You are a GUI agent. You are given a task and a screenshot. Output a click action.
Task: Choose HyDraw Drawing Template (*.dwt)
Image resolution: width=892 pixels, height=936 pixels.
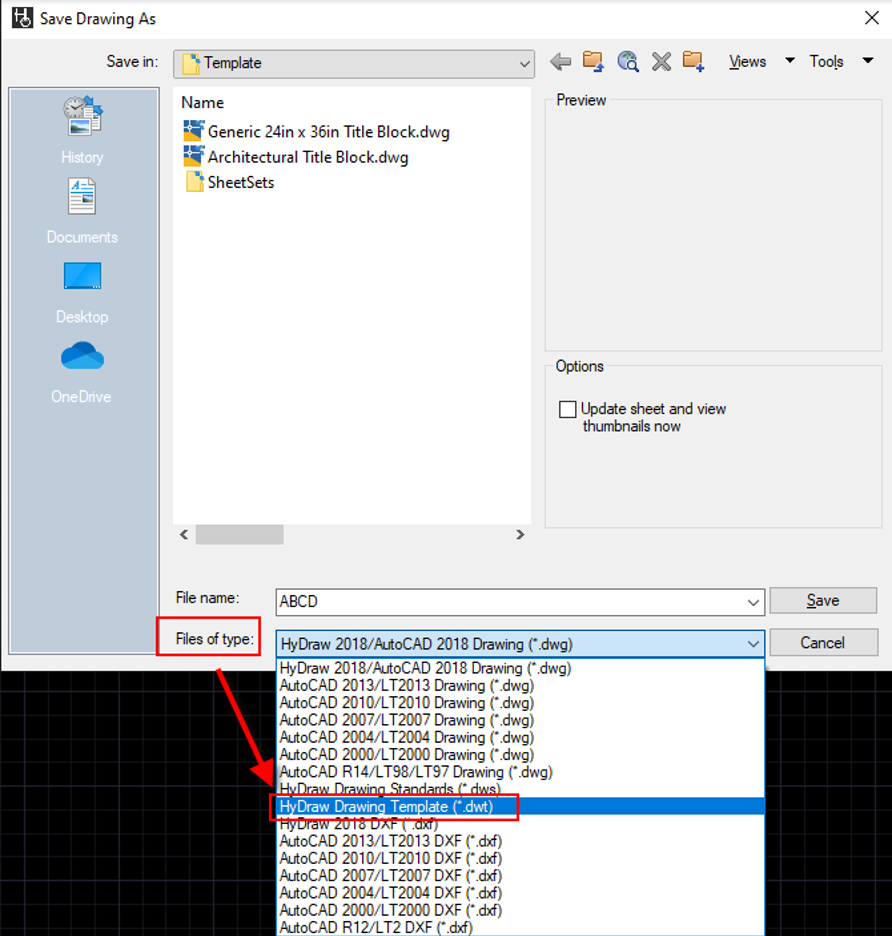coord(520,806)
